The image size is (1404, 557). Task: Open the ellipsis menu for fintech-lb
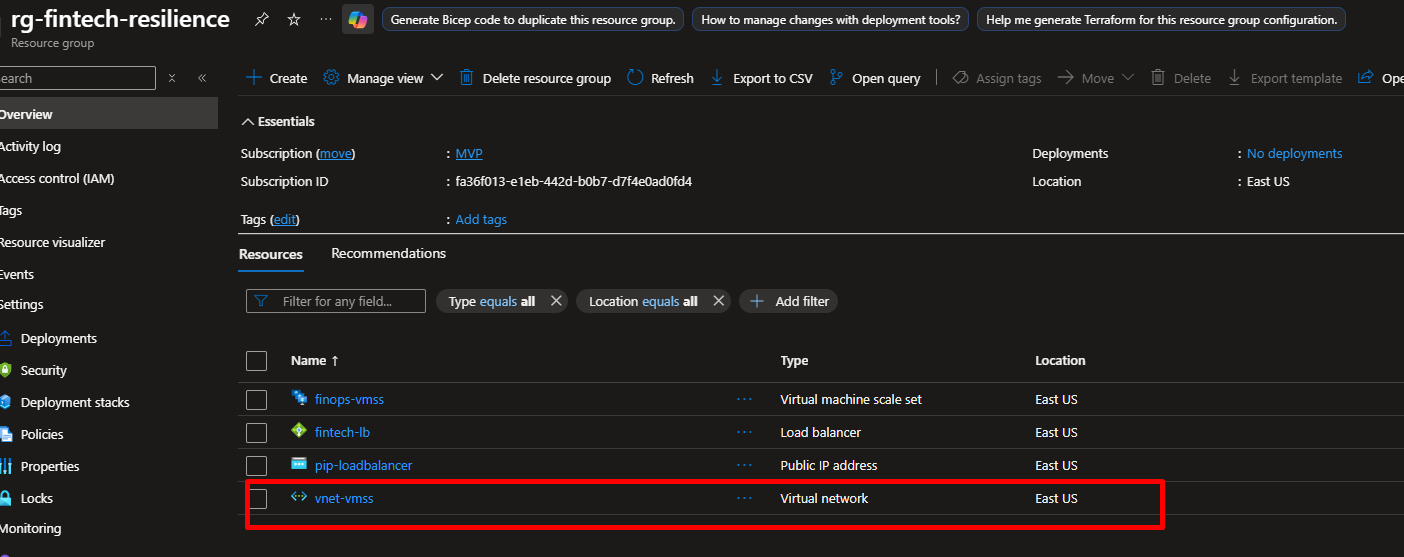pos(744,432)
